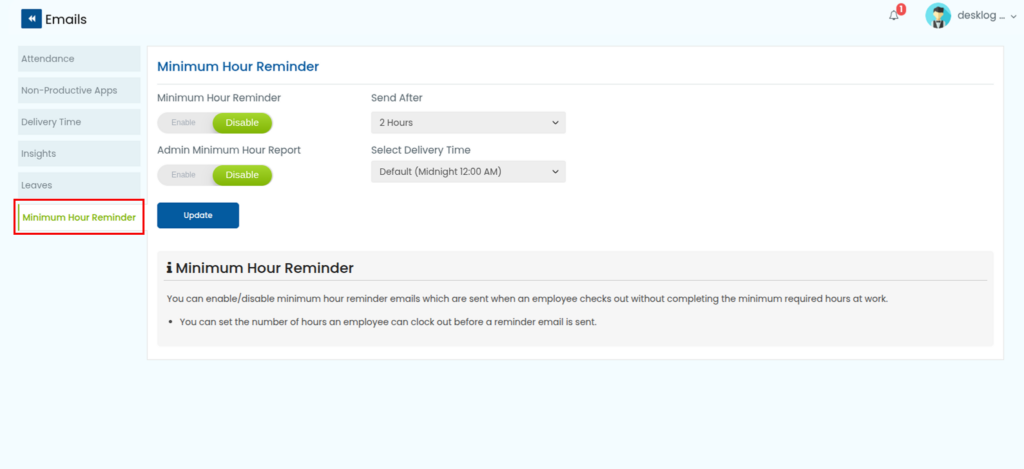Click Disable on Minimum Hour Reminder toggle
Screen dimensions: 1024x469
[242, 123]
